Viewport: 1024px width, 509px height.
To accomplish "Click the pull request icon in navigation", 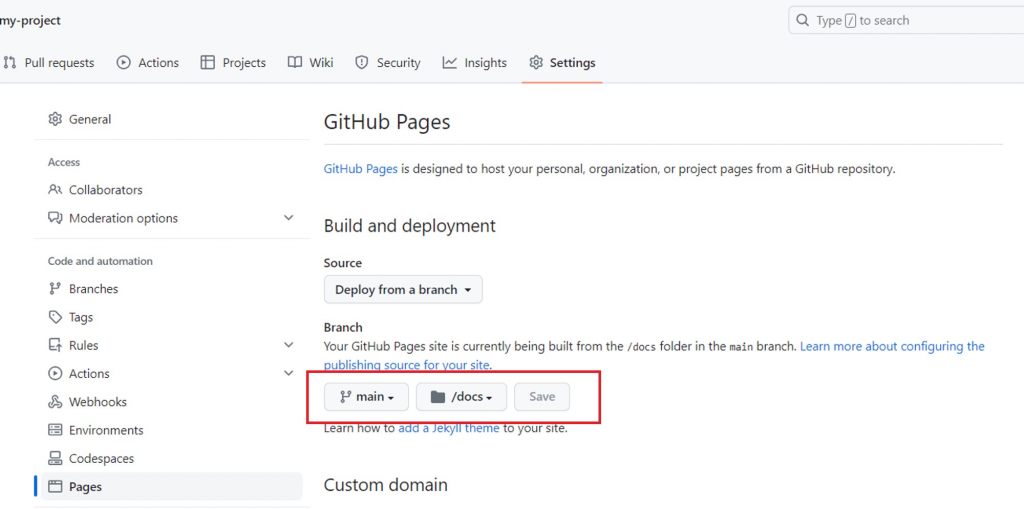I will (10, 63).
